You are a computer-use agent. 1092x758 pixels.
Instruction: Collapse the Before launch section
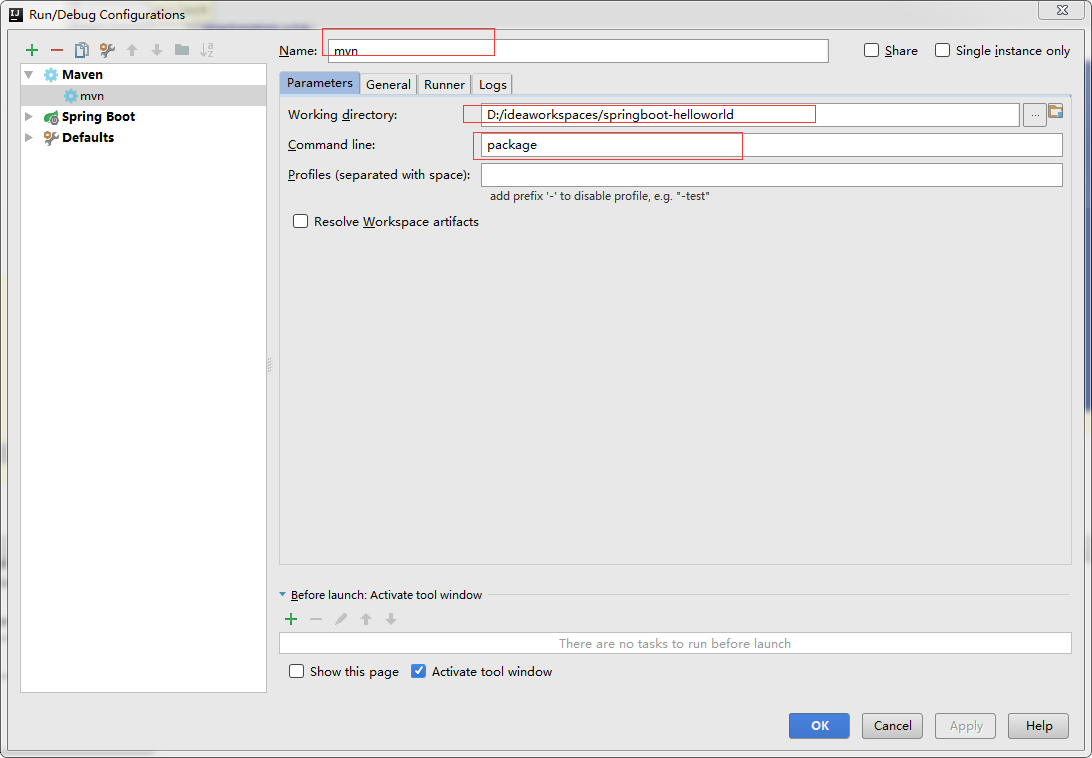283,595
